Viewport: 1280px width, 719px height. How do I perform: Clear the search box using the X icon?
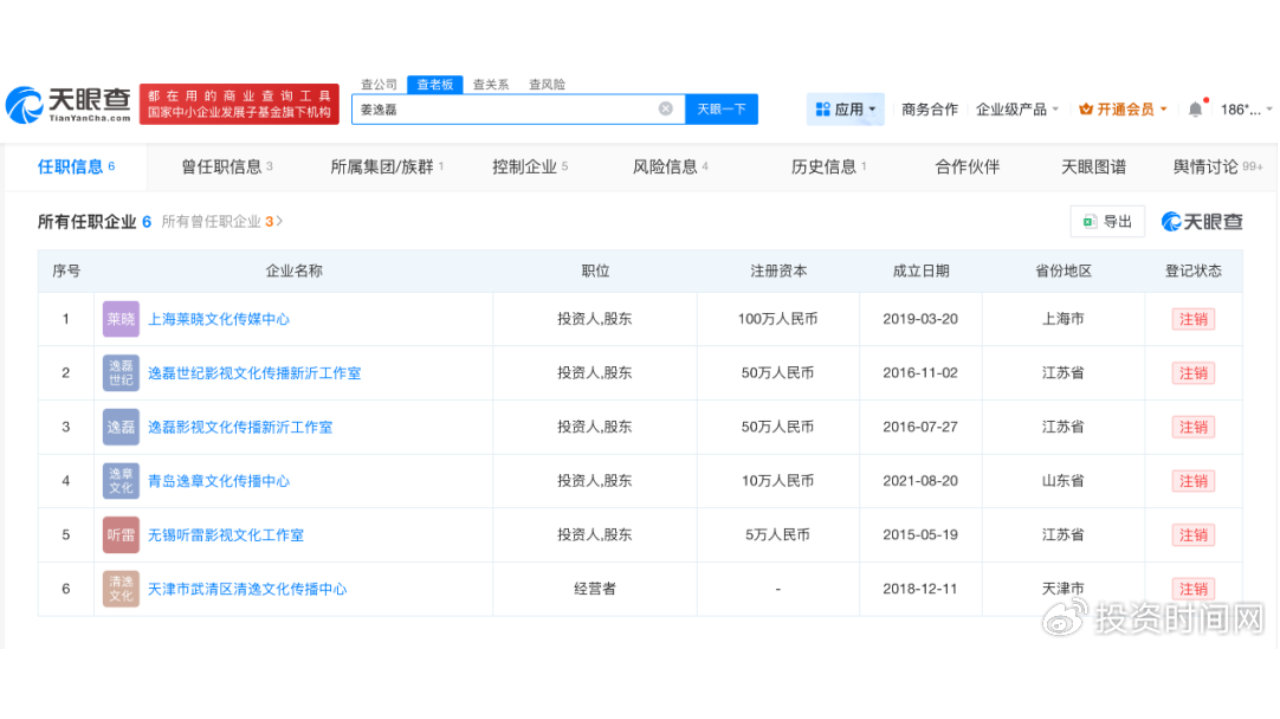click(665, 107)
